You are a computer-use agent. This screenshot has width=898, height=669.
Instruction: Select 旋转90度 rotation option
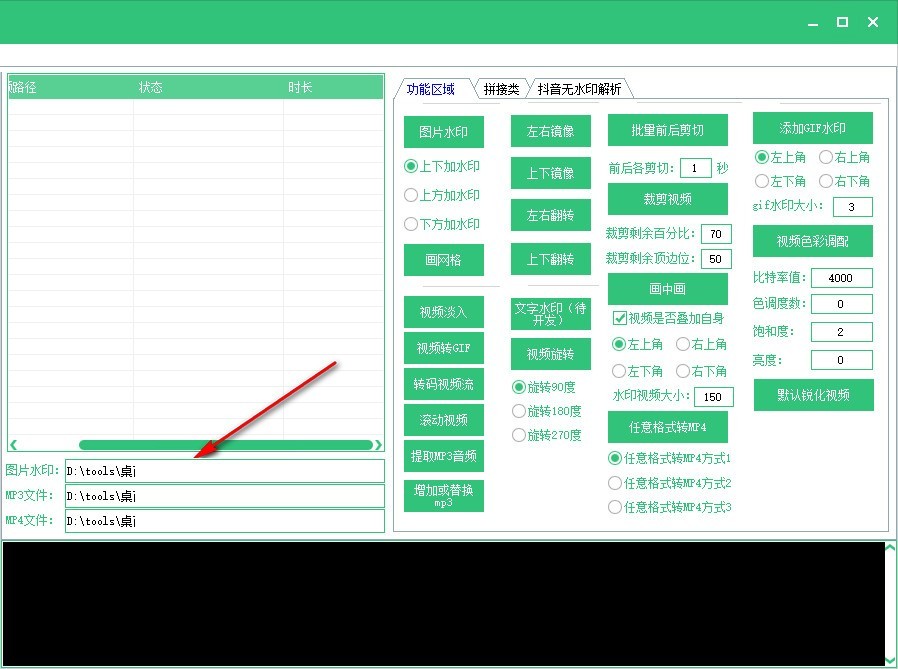(543, 387)
